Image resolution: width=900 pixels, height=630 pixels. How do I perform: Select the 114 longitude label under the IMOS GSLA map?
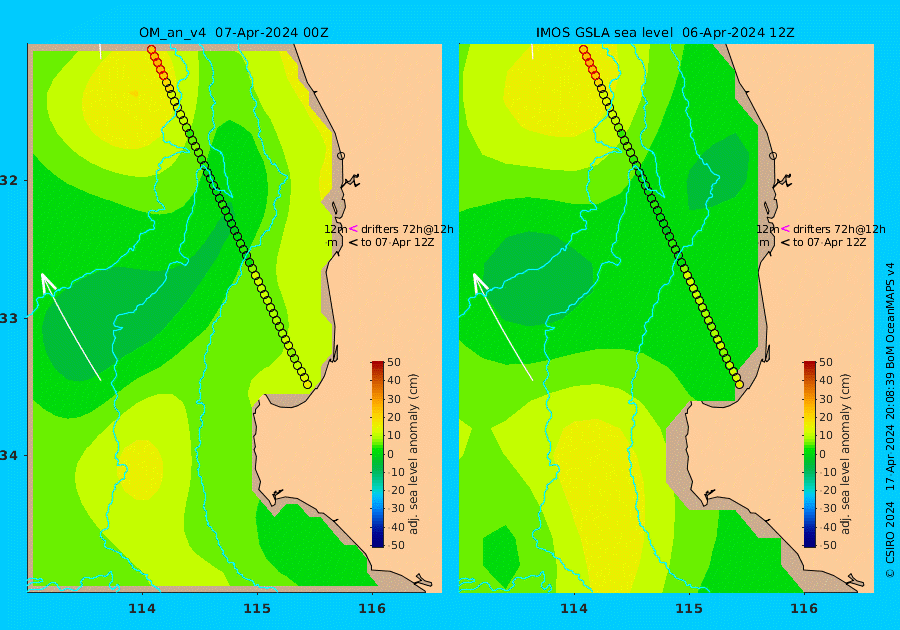[573, 609]
